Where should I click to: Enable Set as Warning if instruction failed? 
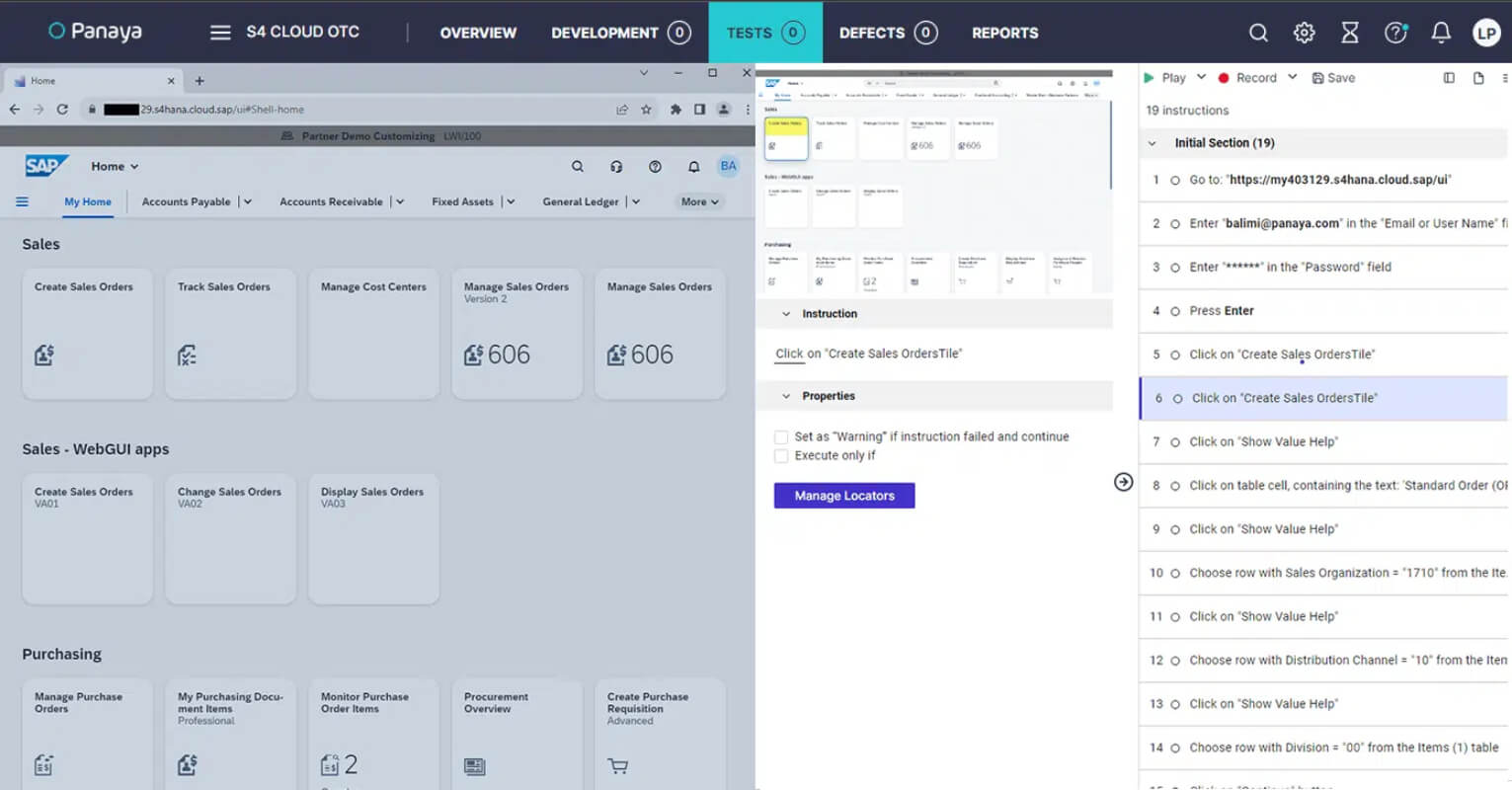tap(781, 436)
